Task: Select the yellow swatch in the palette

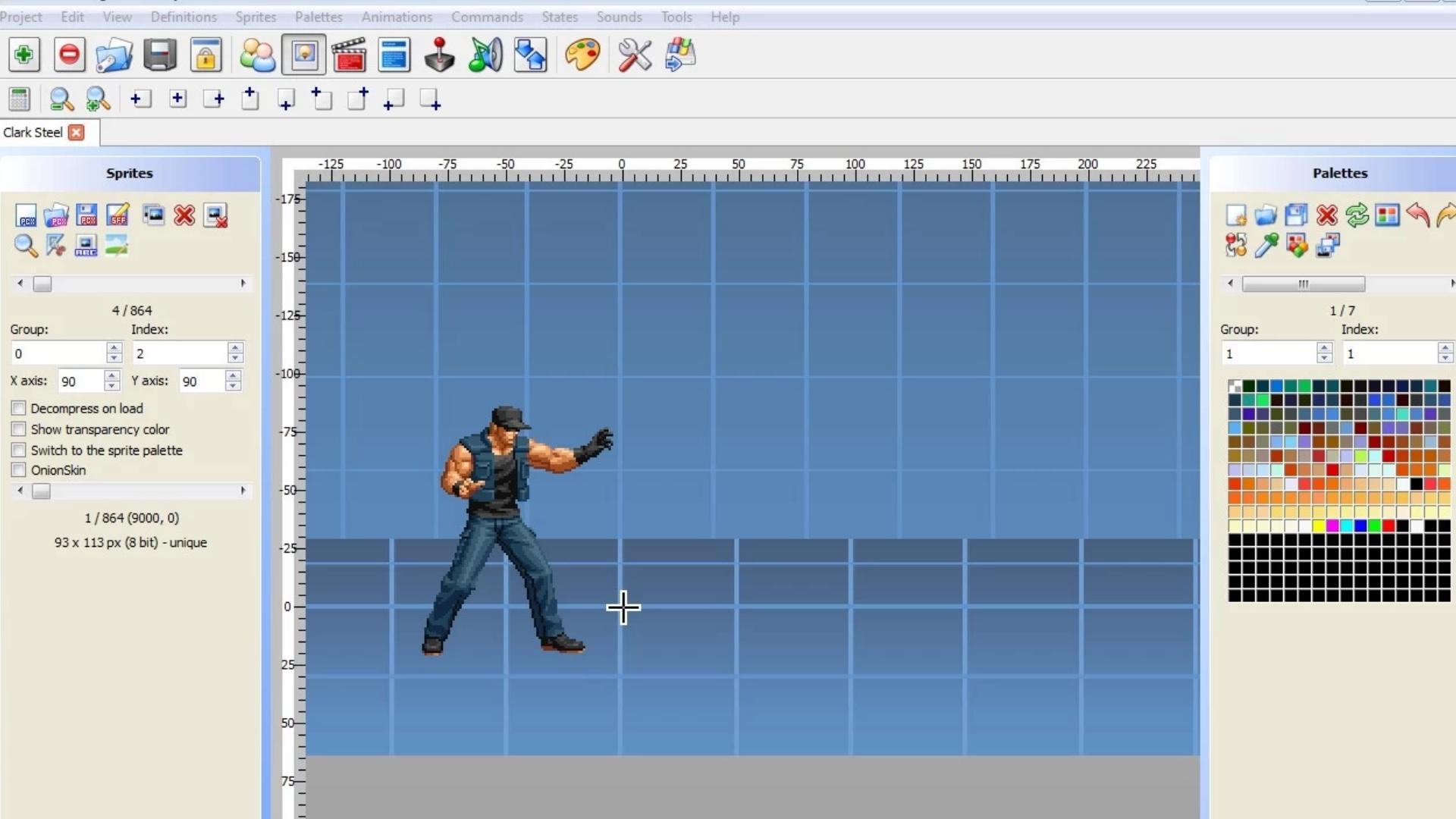Action: (1319, 526)
